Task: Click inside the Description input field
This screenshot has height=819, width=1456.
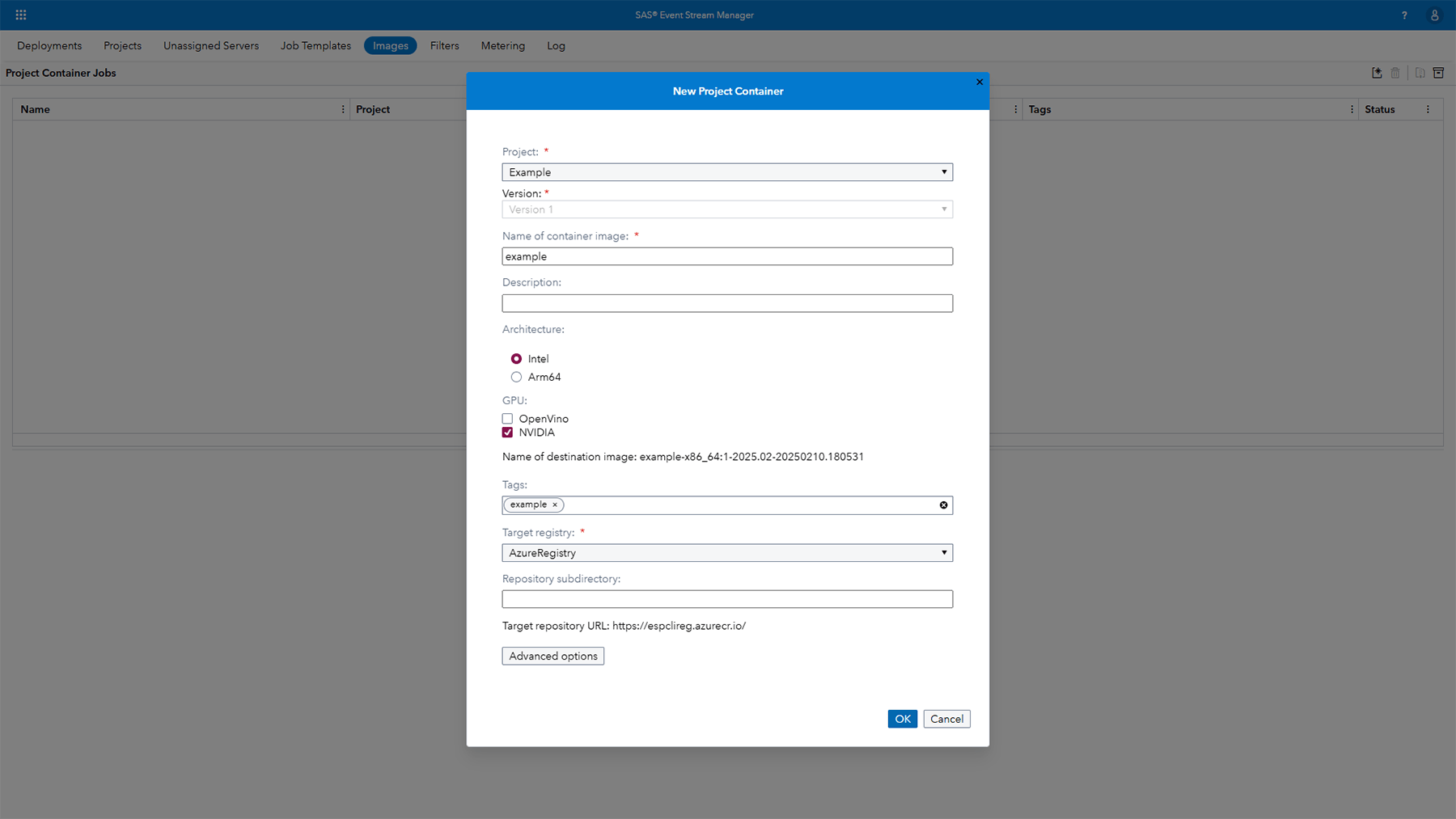Action: tap(726, 302)
